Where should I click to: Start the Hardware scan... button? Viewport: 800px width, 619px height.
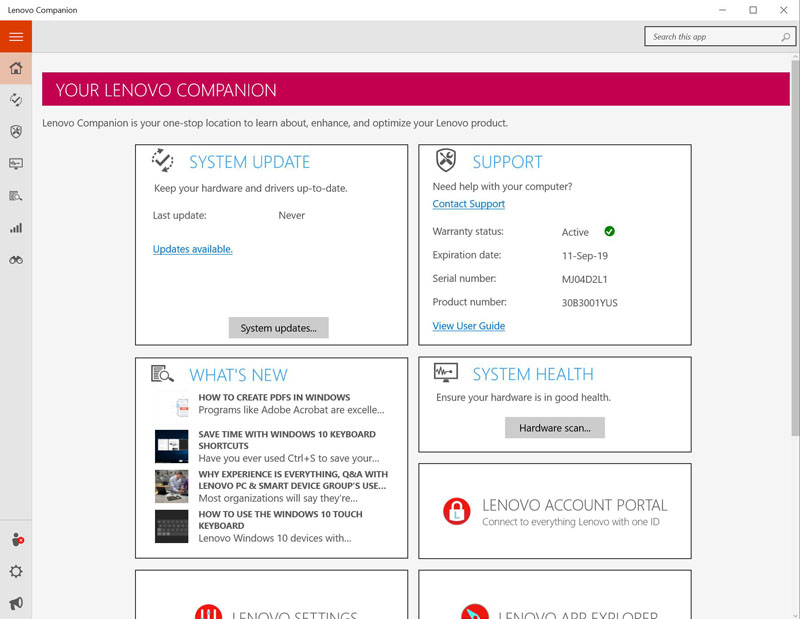(555, 428)
